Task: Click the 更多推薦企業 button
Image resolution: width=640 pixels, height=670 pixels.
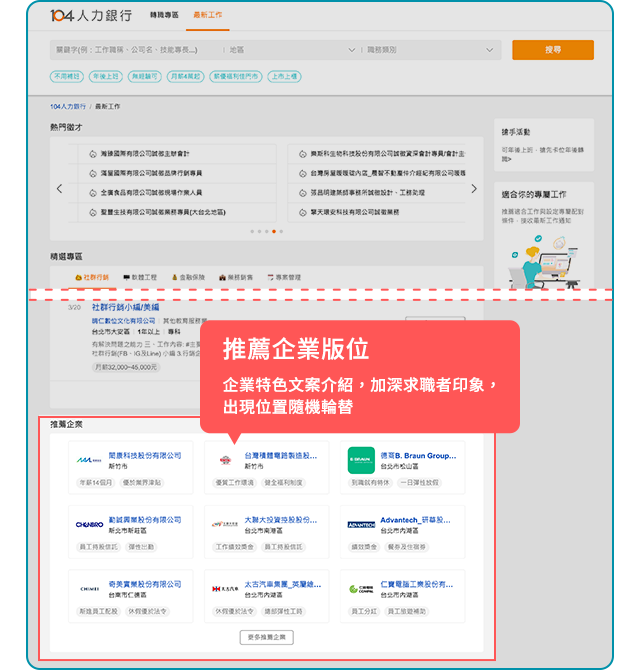Action: (x=266, y=637)
